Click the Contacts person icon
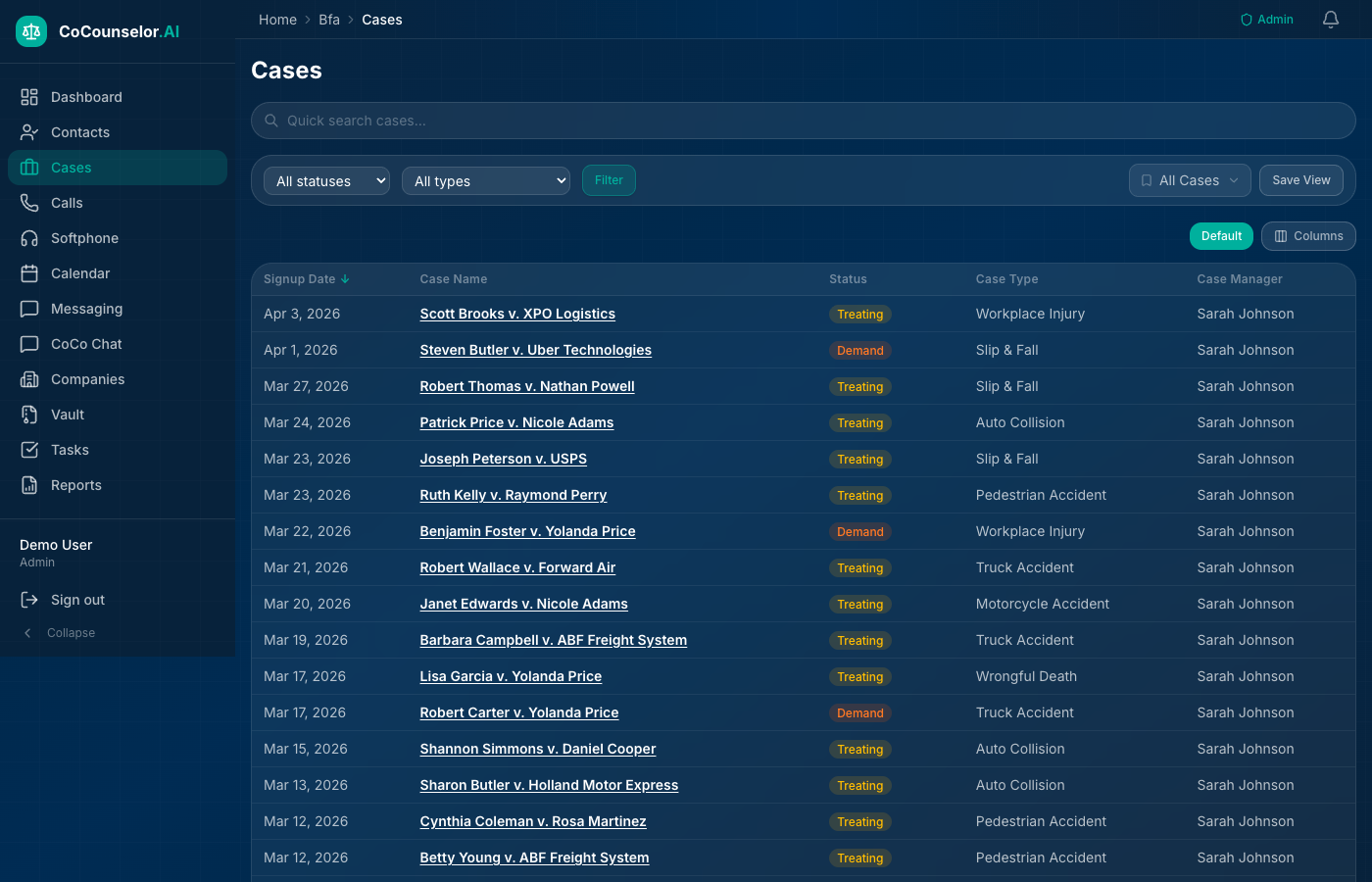 coord(29,132)
